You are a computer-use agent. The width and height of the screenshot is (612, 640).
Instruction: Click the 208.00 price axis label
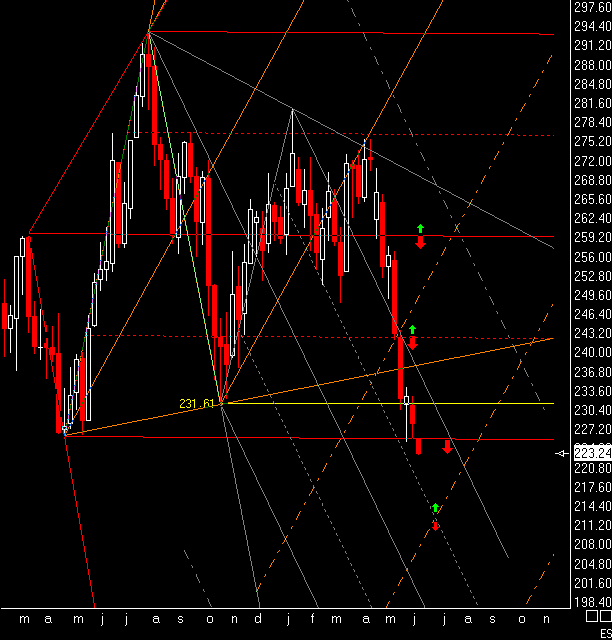point(592,544)
